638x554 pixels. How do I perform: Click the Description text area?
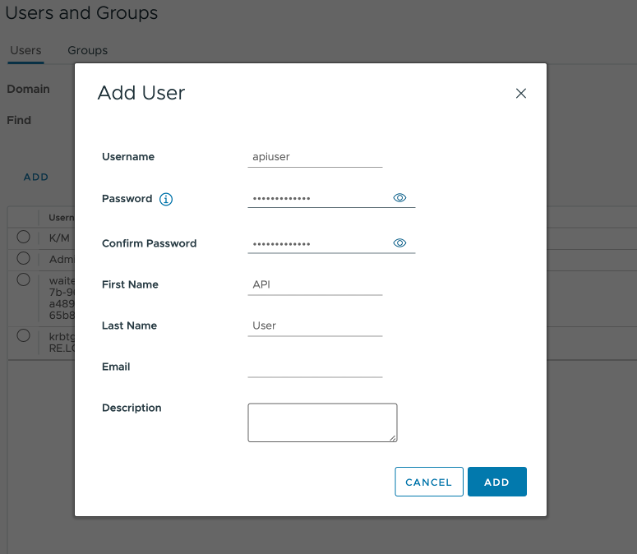(322, 421)
